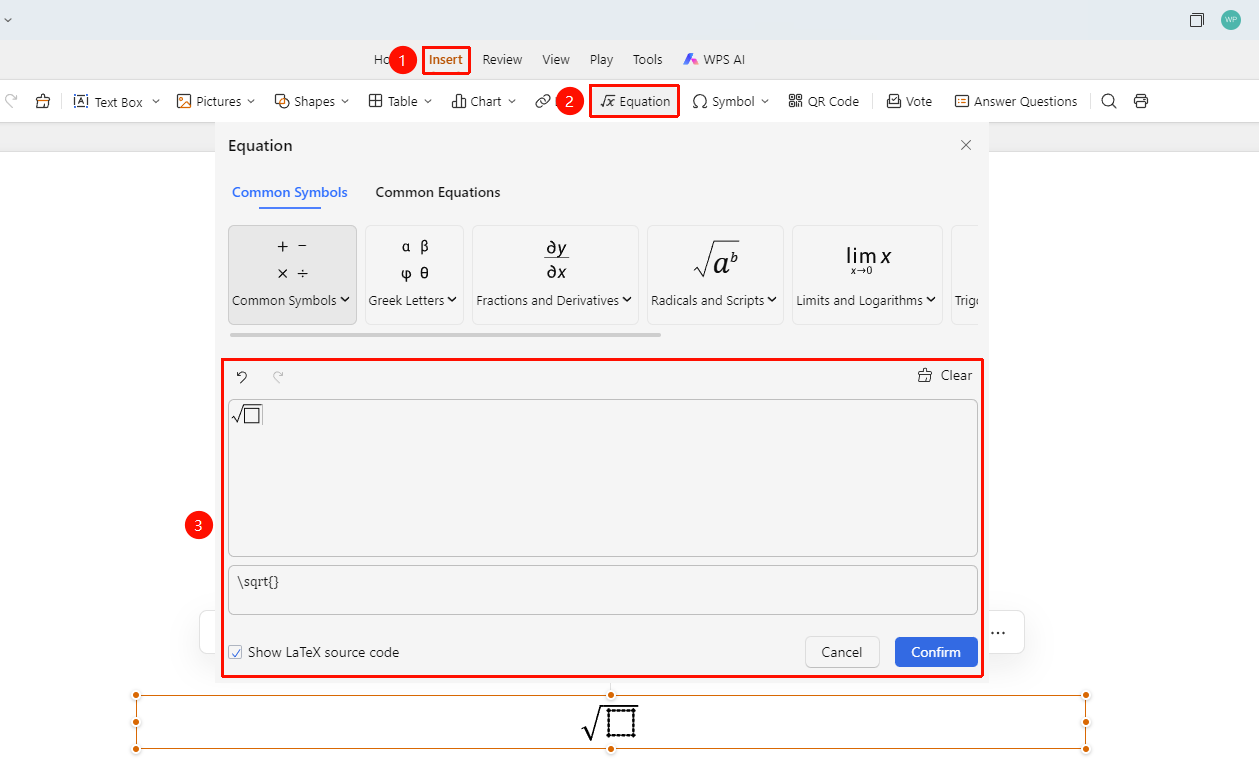The image size is (1259, 784).
Task: Open the View tab
Action: [x=556, y=60]
